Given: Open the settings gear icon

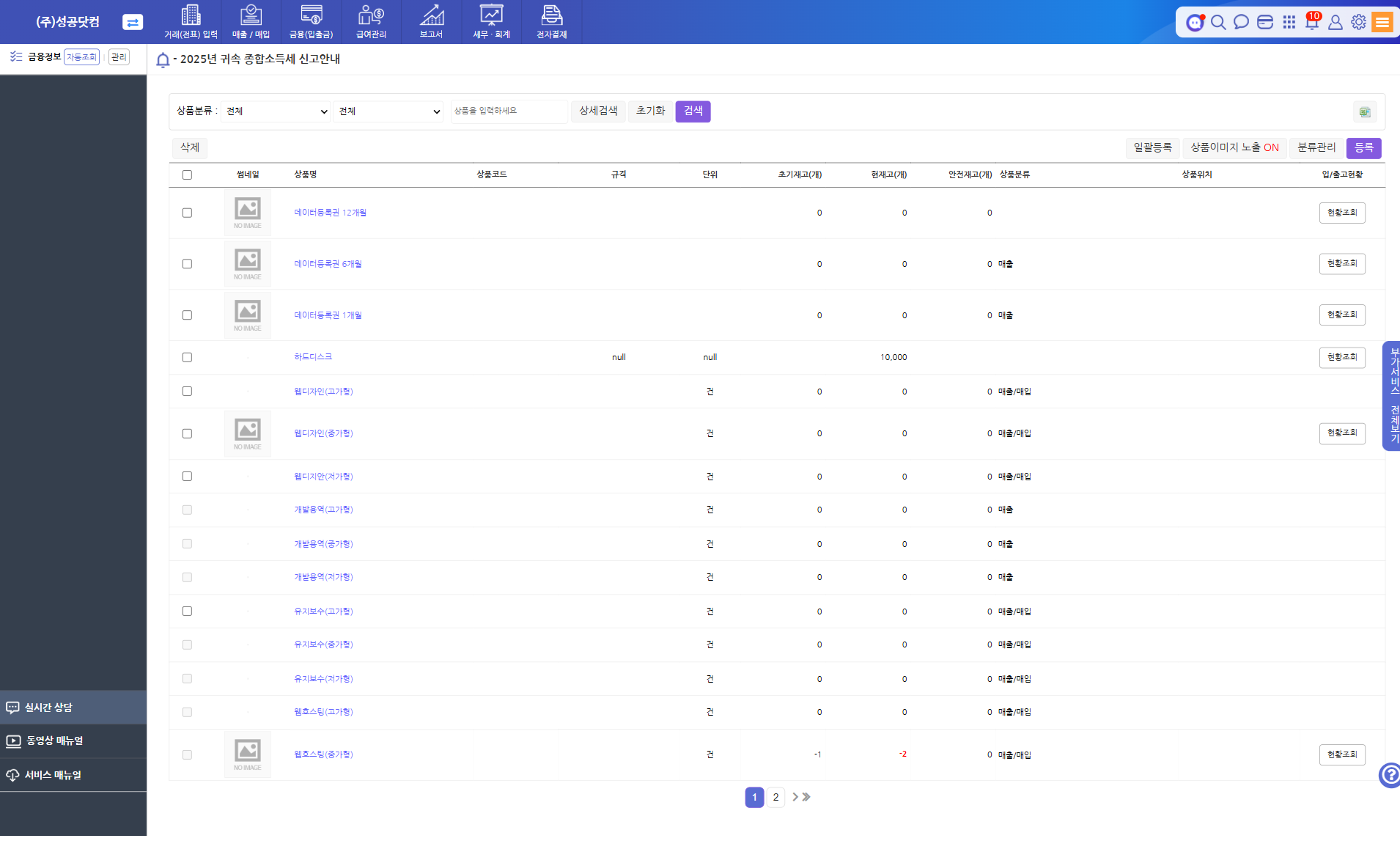Looking at the screenshot, I should [1359, 22].
